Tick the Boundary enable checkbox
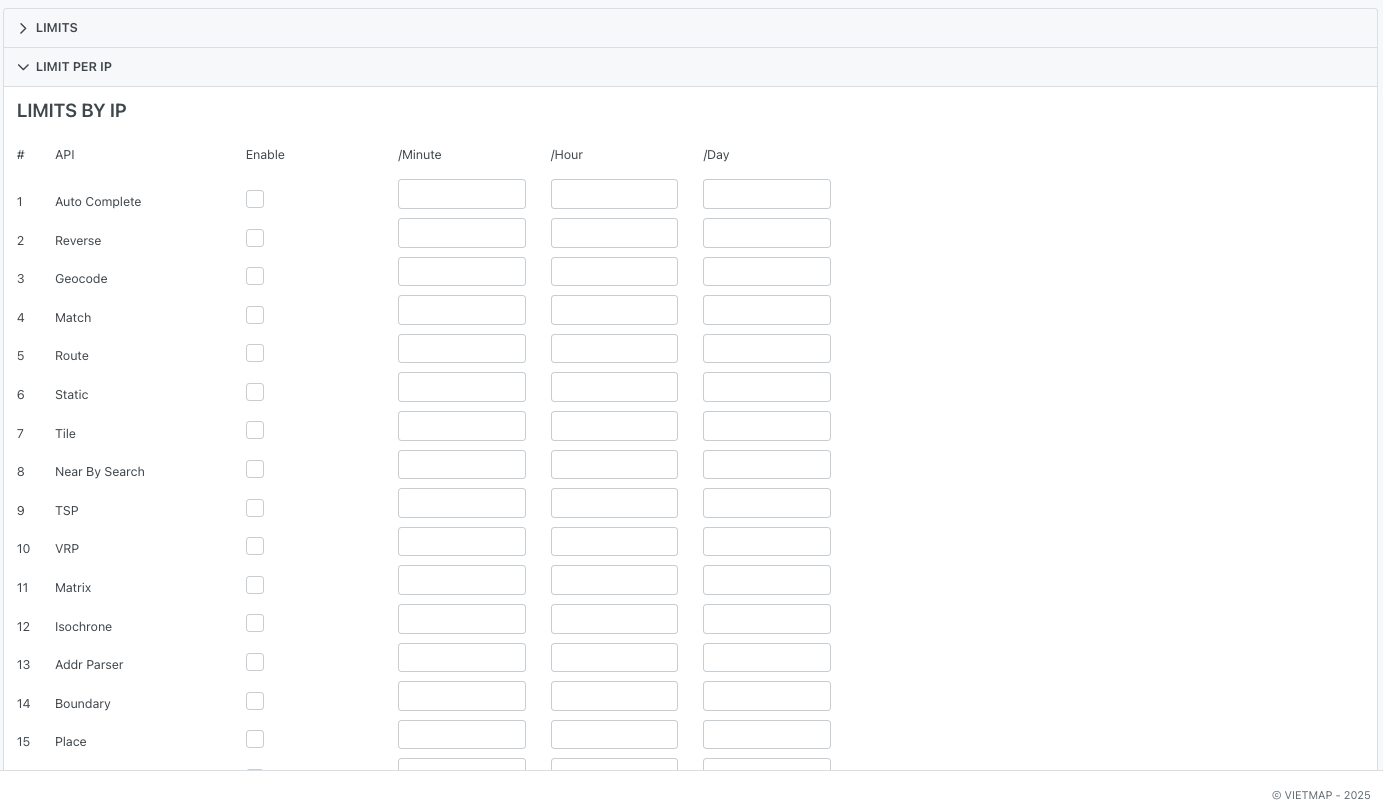This screenshot has height=809, width=1383. tap(255, 701)
